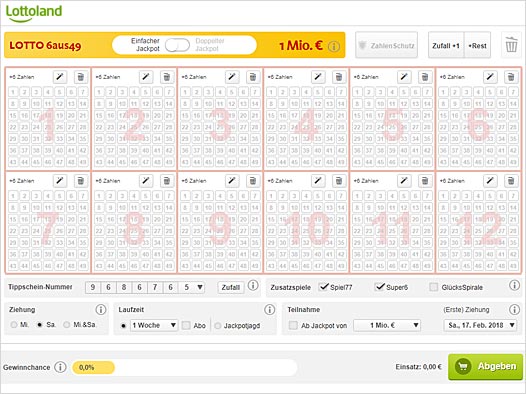Select the Jackpotjagd radio button
The height and width of the screenshot is (394, 526).
217,326
